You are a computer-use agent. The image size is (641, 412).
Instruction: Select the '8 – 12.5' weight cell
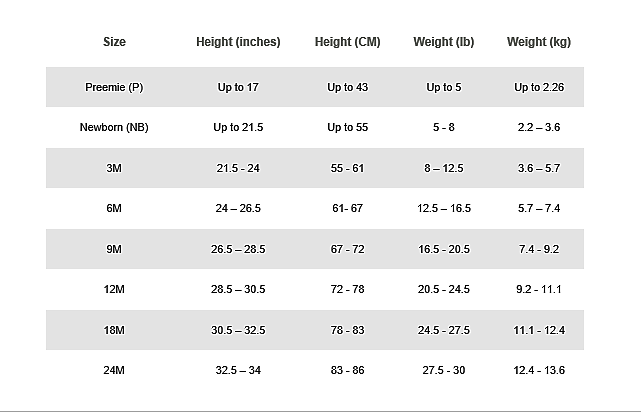[x=443, y=168]
